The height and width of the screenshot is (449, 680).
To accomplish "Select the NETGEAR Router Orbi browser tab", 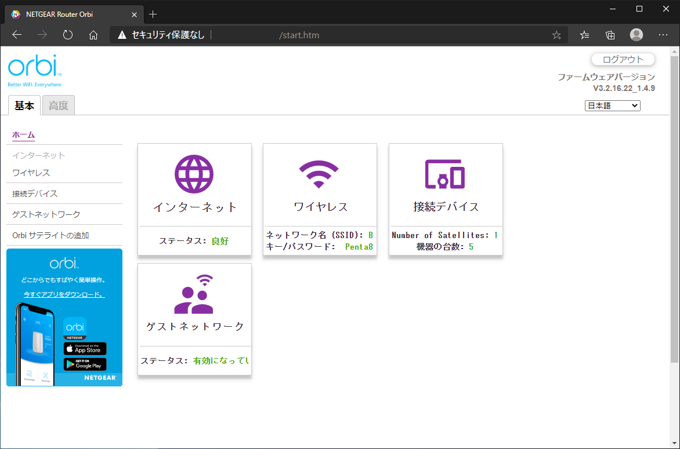I will pyautogui.click(x=74, y=14).
